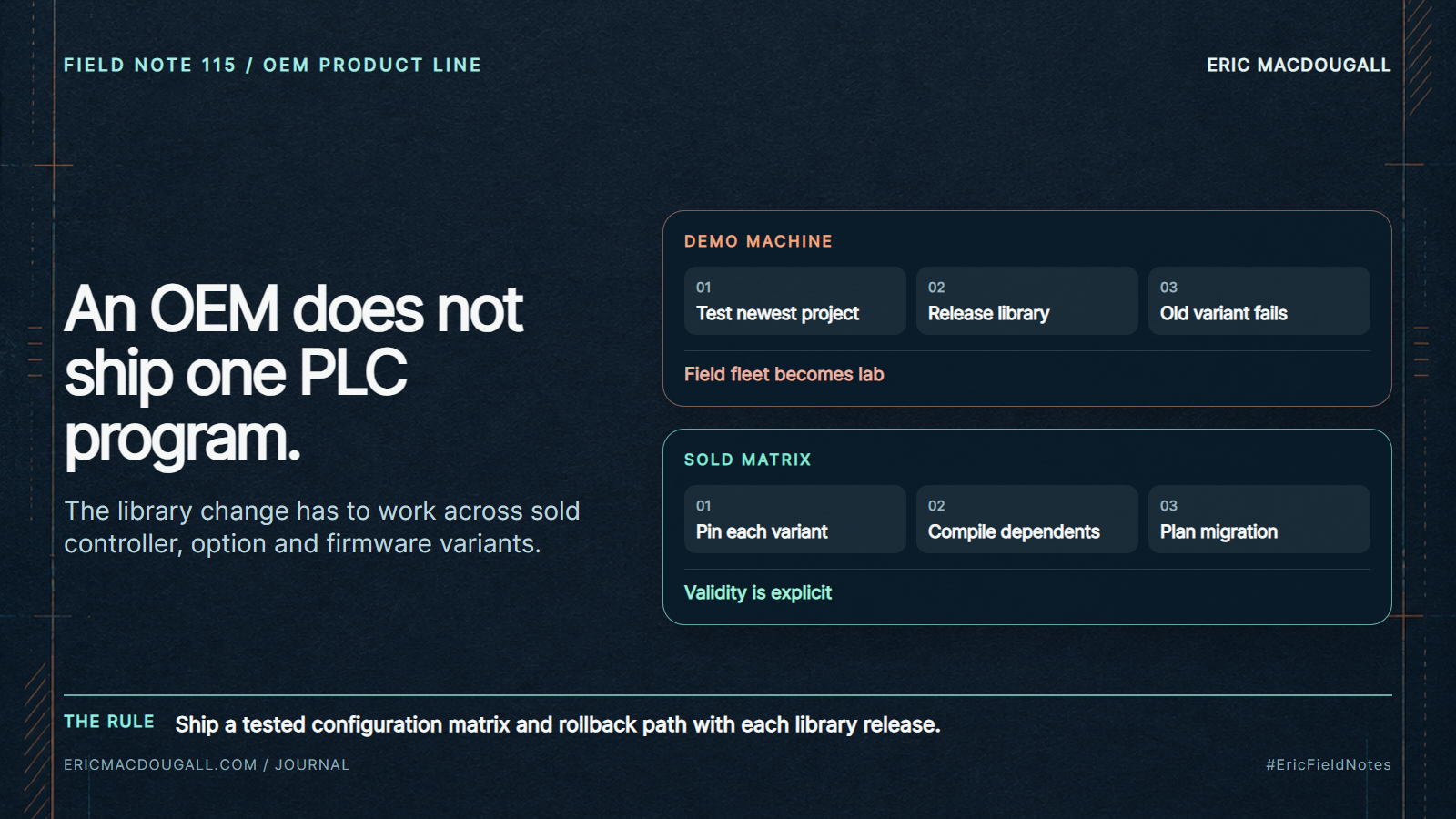Click the rule sentence about configuration matrix

[x=558, y=724]
